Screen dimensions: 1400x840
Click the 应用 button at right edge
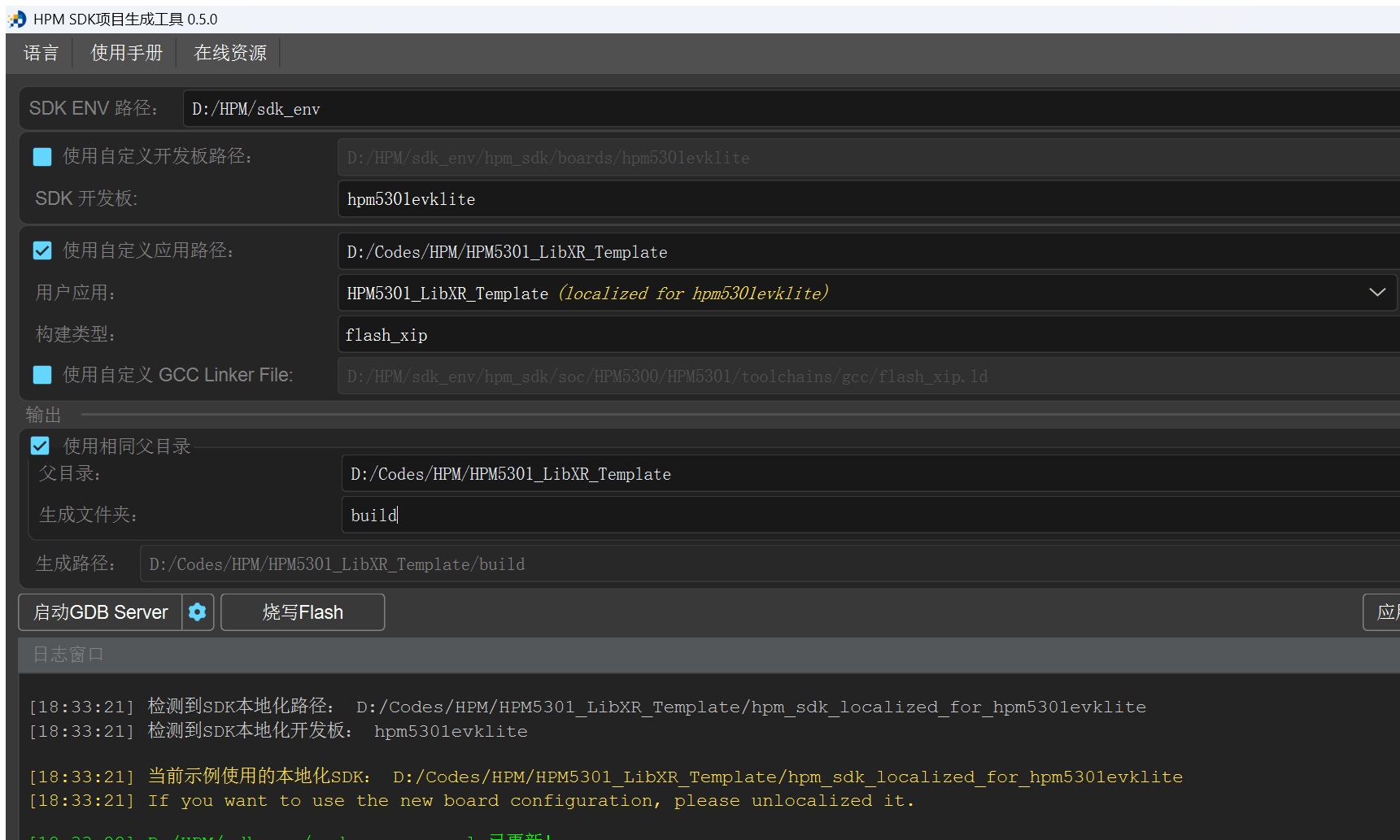(x=1389, y=612)
